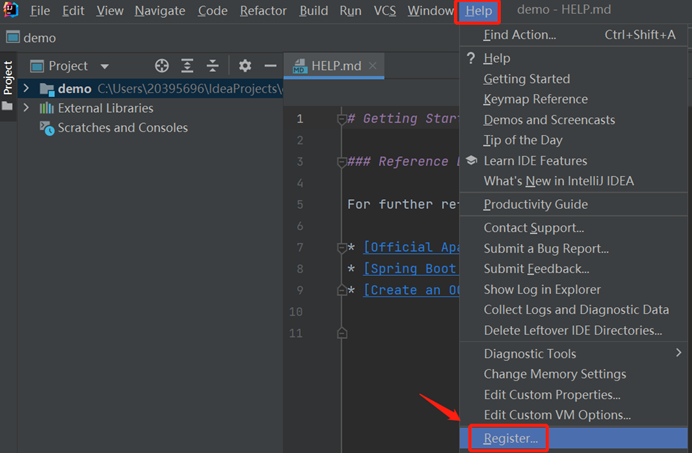Choose Show Log in Explorer

[x=574, y=290]
